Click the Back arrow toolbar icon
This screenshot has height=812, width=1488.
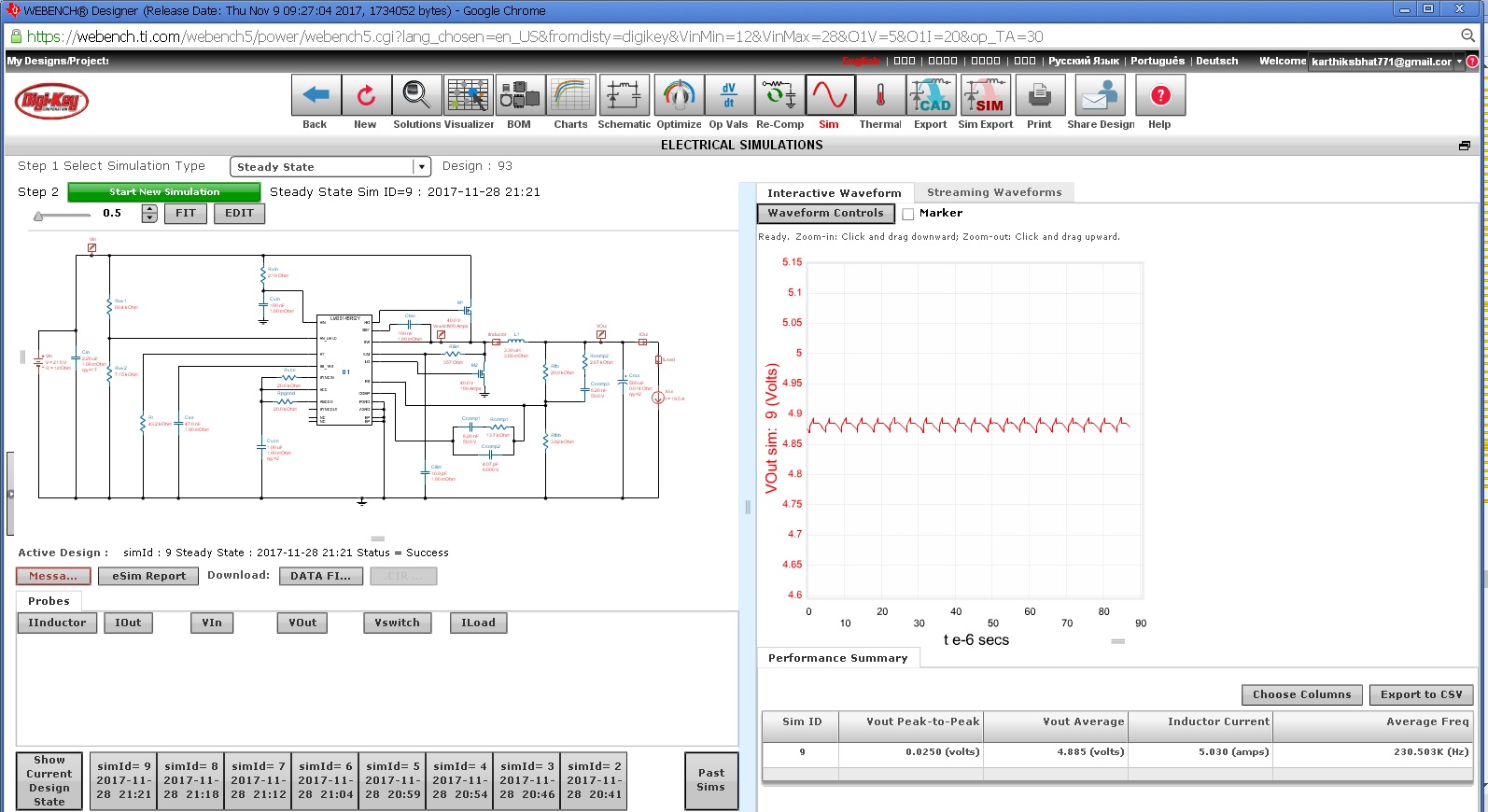tap(316, 95)
